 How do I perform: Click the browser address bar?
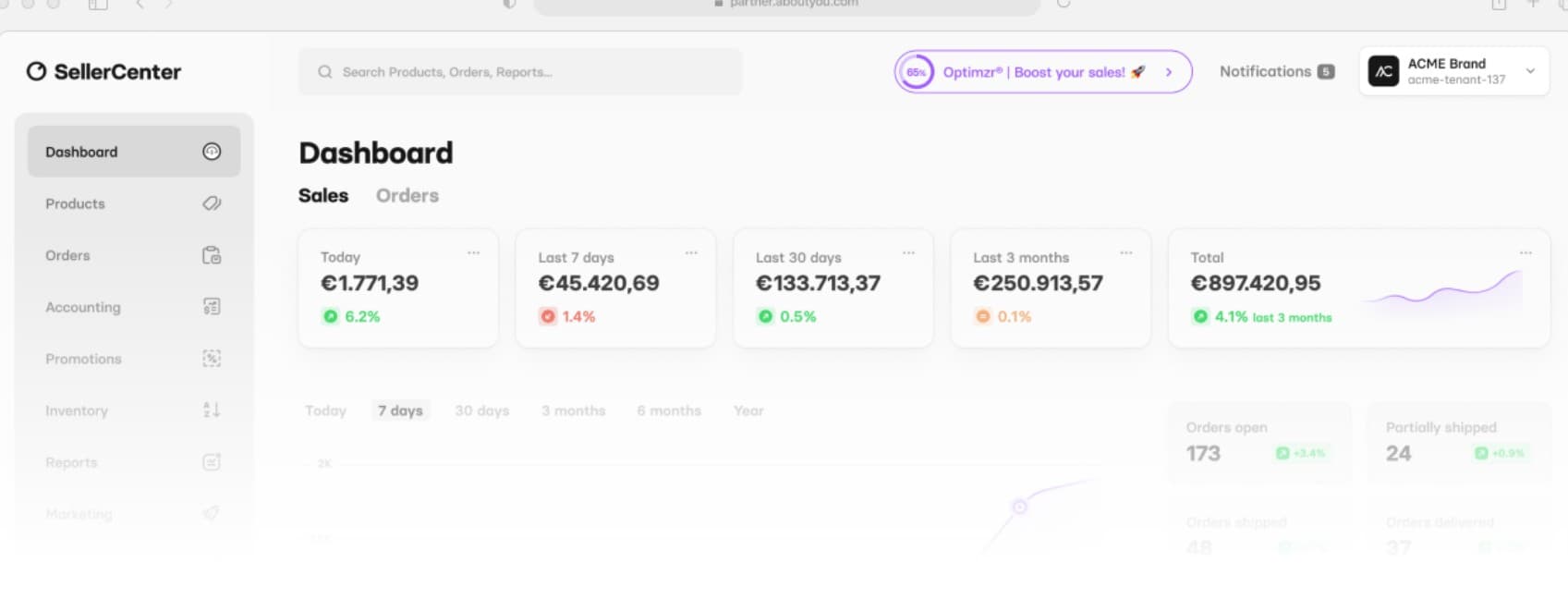pyautogui.click(x=787, y=6)
